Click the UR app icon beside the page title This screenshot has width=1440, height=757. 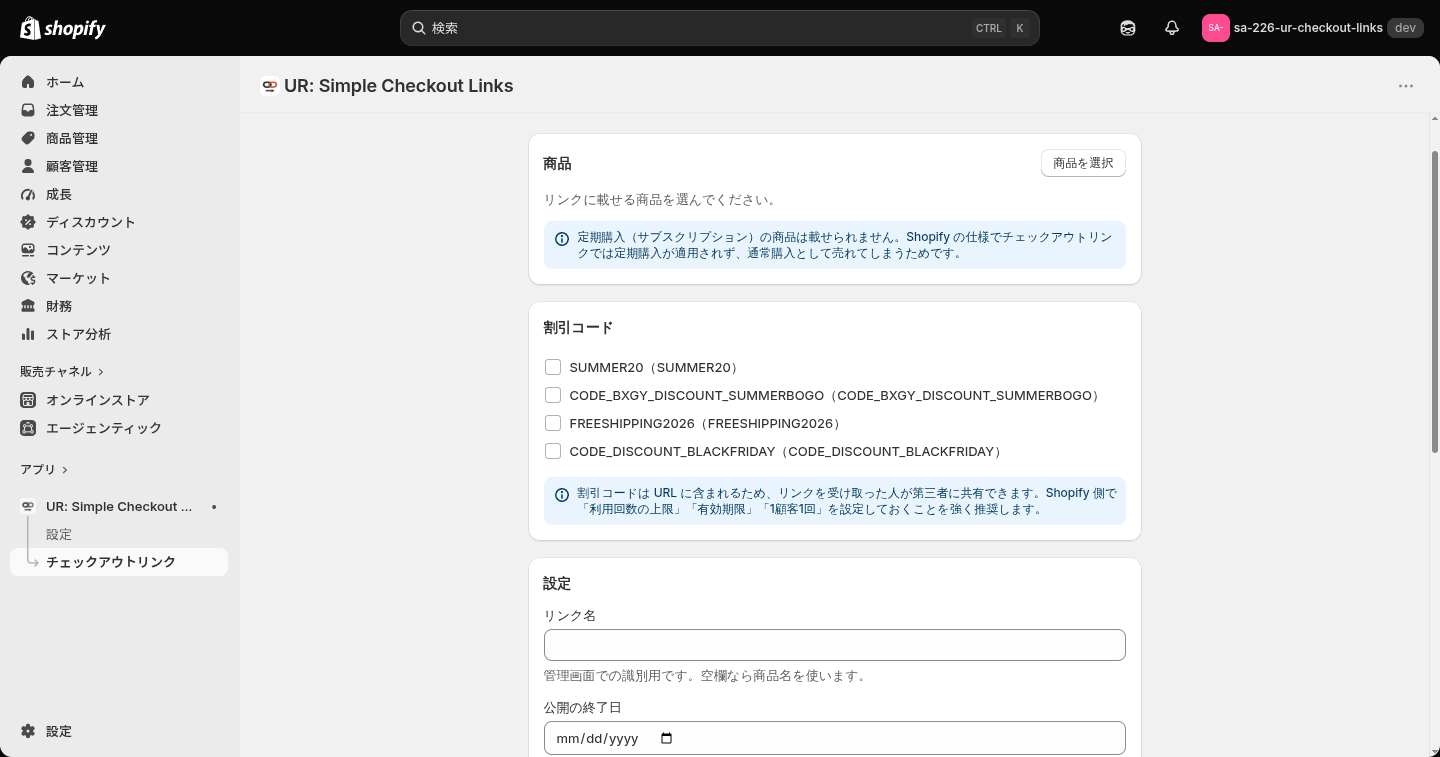click(x=269, y=86)
